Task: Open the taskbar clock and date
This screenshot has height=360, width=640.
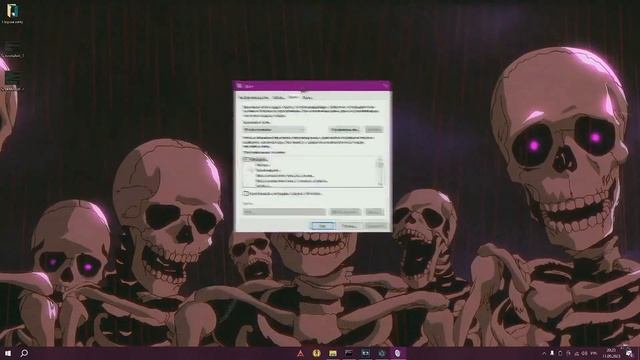Action: click(x=611, y=353)
